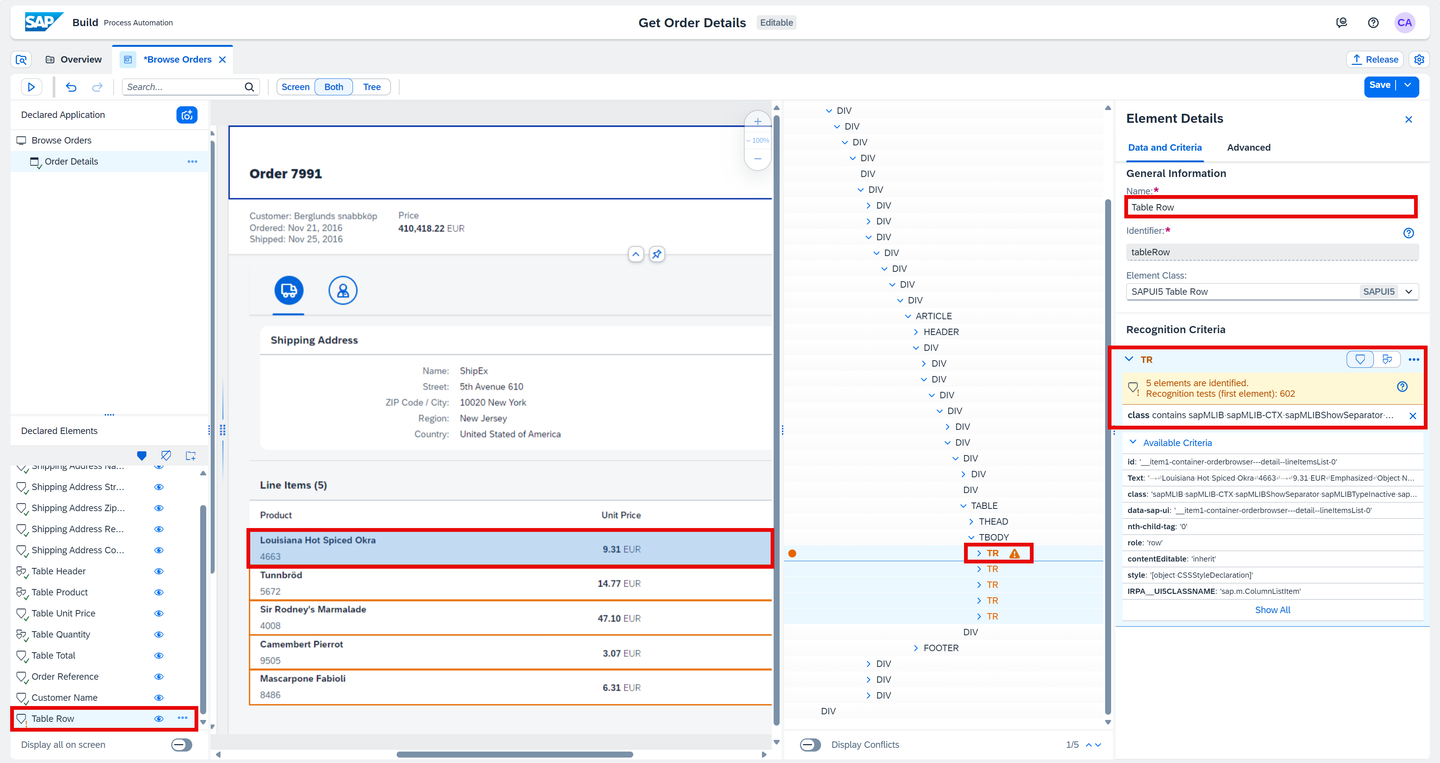This screenshot has height=763, width=1440.
Task: Zoom out on the captured screen
Action: coord(757,158)
